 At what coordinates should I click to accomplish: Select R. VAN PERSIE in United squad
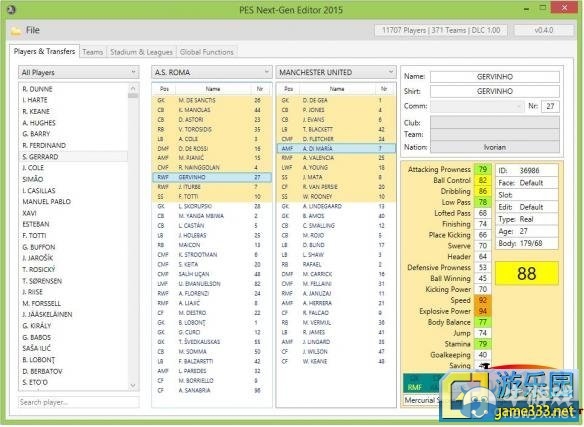tap(336, 187)
